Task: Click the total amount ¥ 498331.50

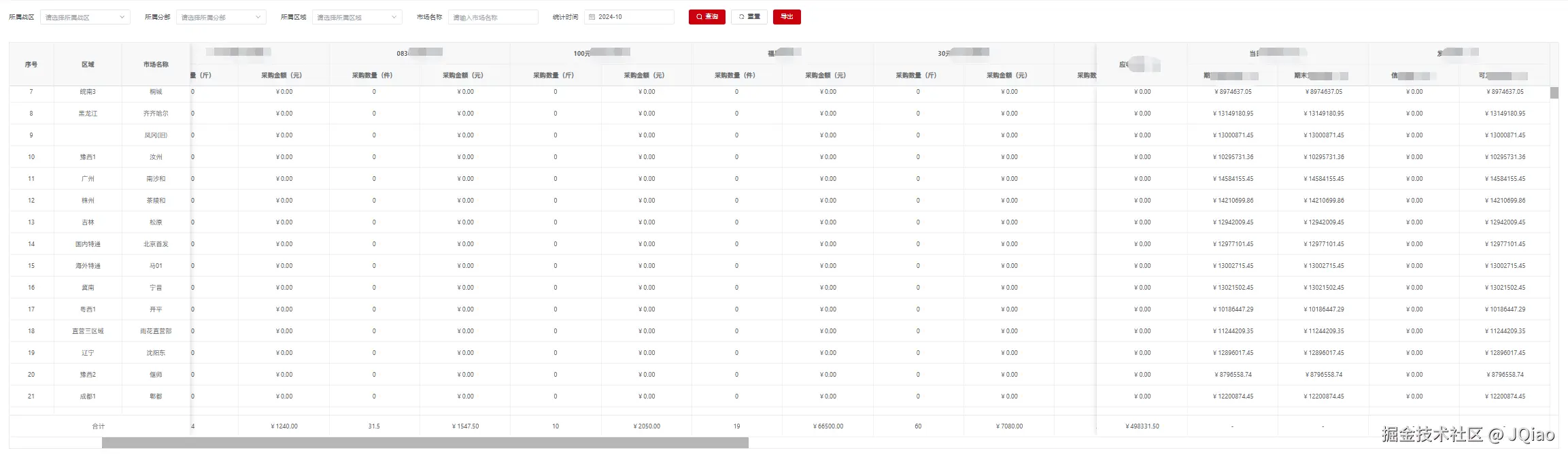Action: [1142, 426]
